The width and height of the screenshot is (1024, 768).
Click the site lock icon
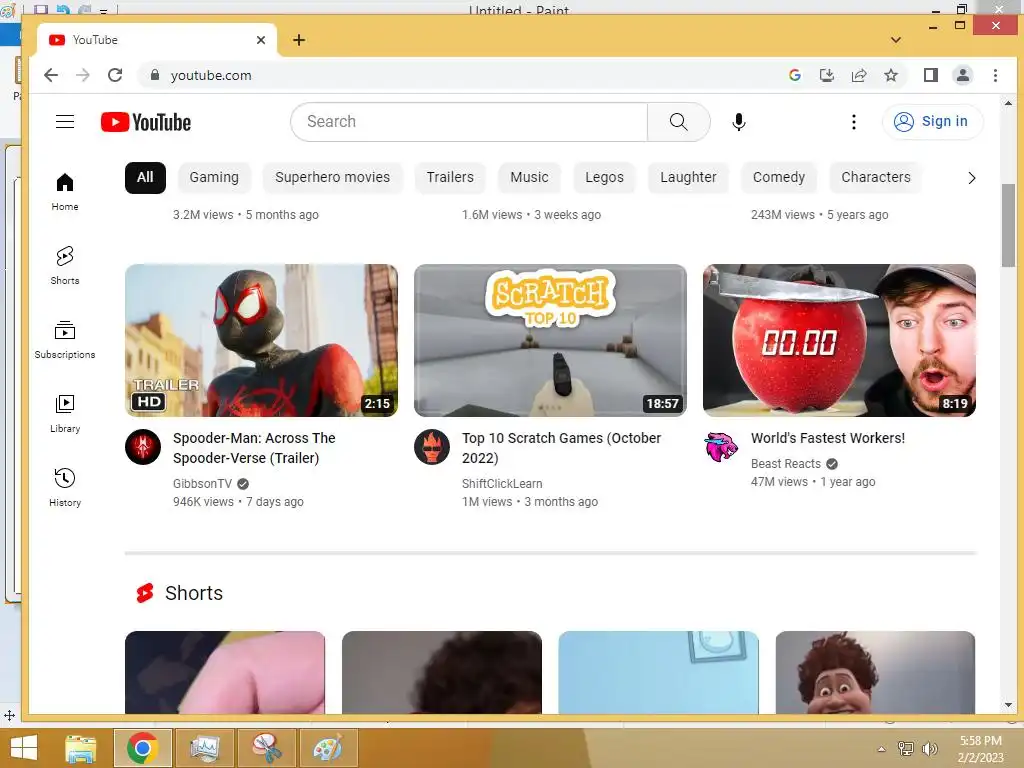(x=154, y=75)
